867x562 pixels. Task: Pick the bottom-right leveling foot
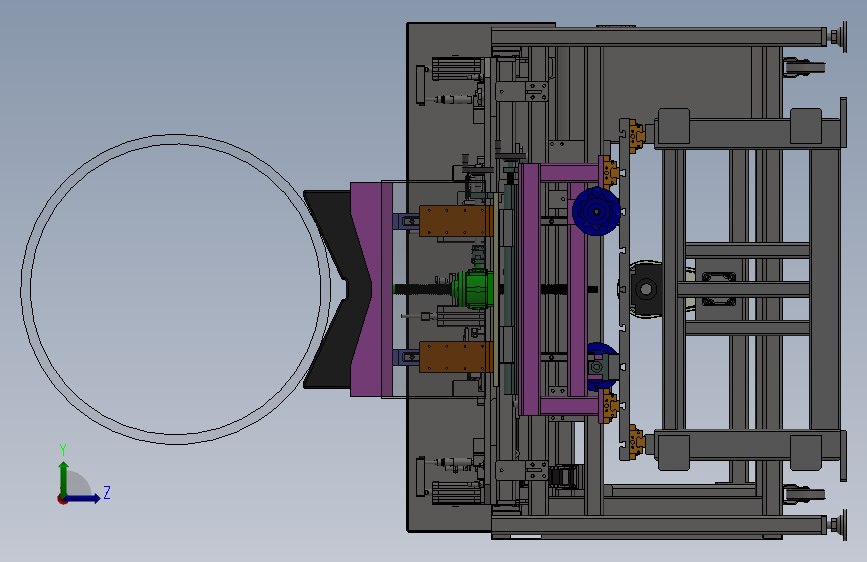tap(838, 525)
